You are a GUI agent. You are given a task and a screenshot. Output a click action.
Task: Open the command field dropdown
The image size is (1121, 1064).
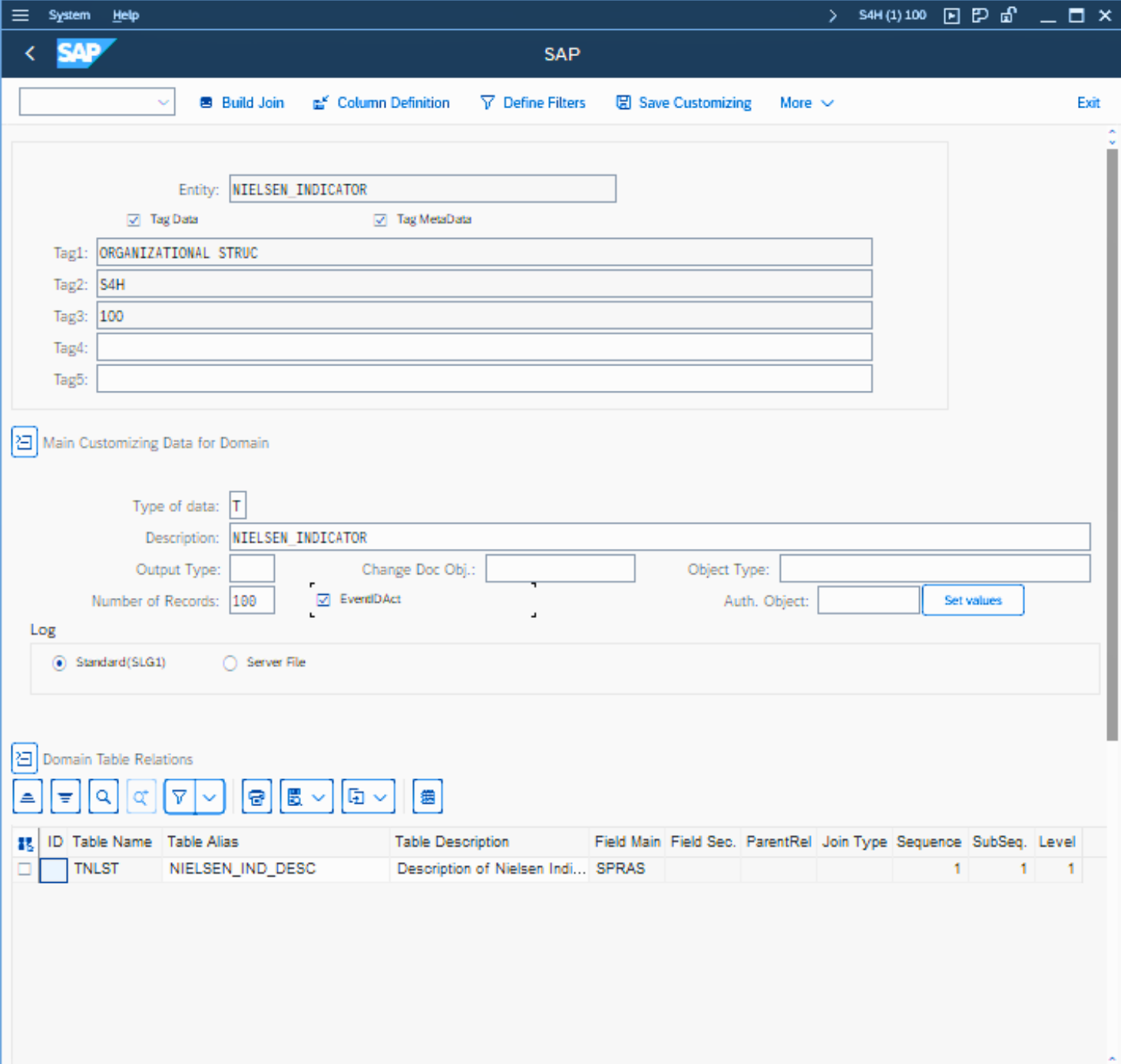point(163,102)
